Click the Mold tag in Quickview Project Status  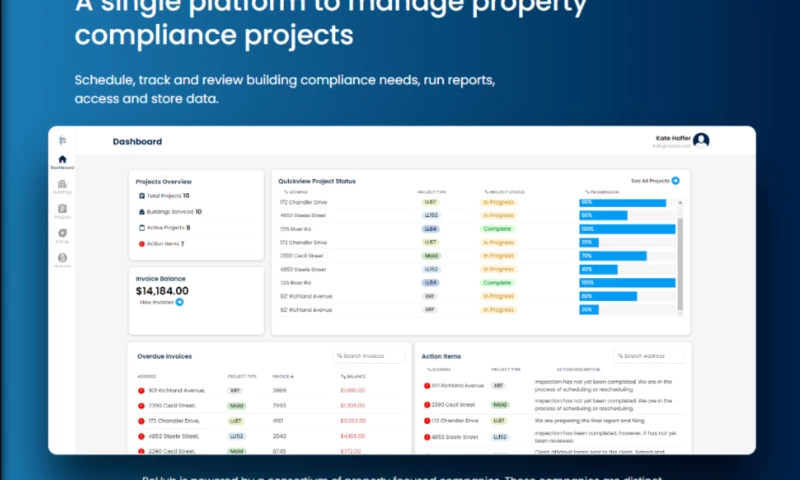pos(431,256)
